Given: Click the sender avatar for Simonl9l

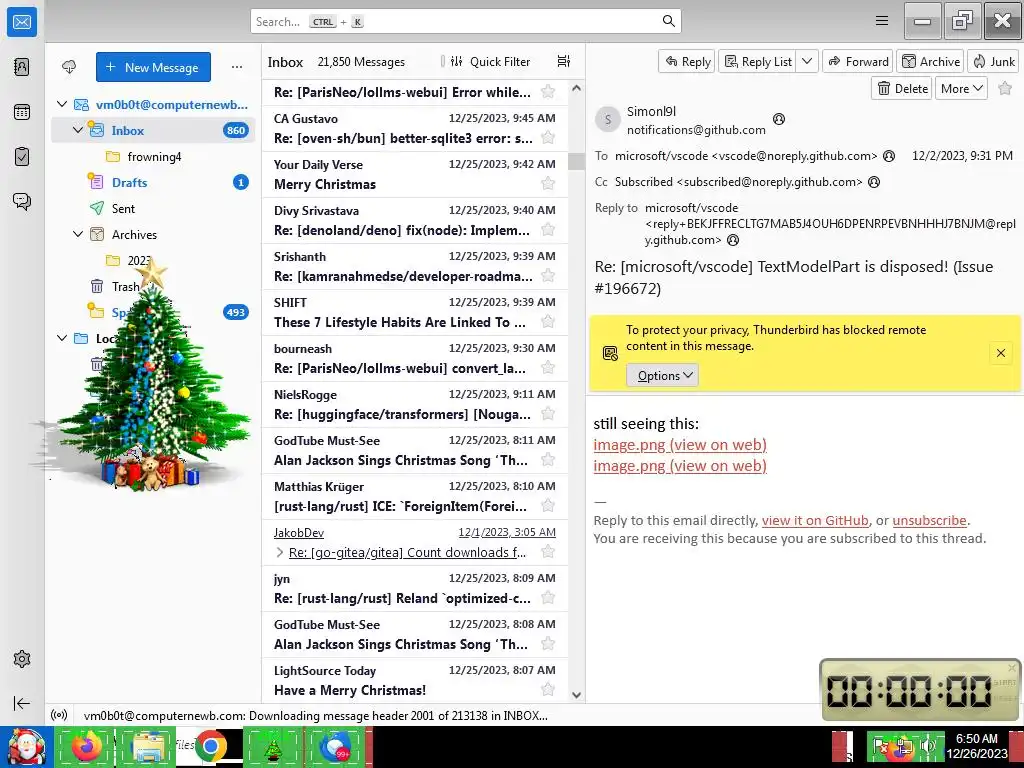Looking at the screenshot, I should pyautogui.click(x=607, y=120).
